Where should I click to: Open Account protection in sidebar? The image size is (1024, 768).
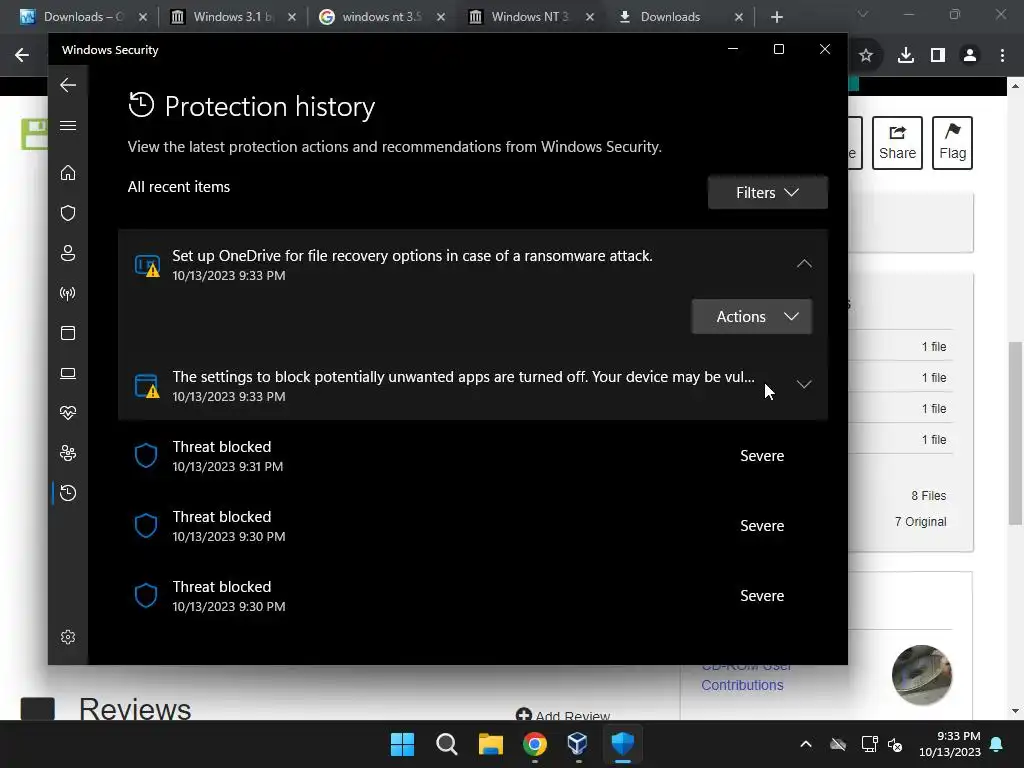(x=68, y=253)
